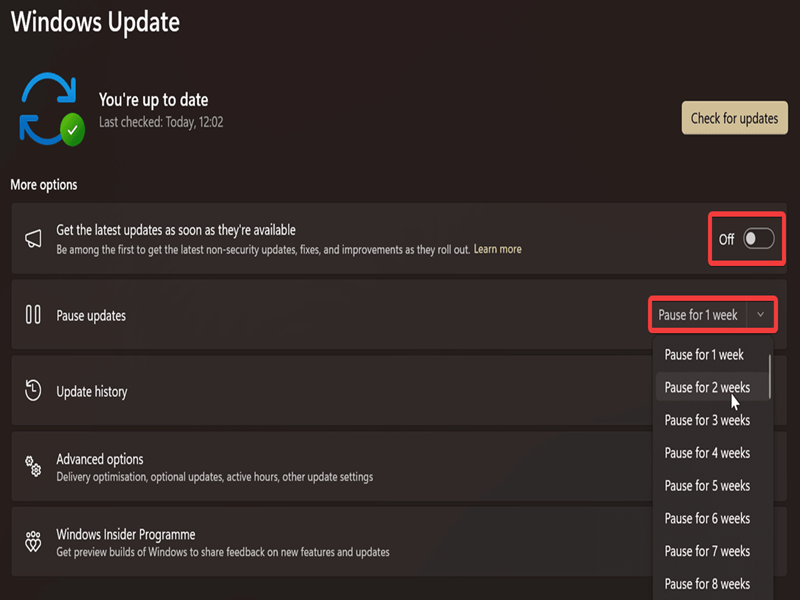Viewport: 800px width, 600px height.
Task: Click the clock icon for Update history
Action: click(x=33, y=390)
